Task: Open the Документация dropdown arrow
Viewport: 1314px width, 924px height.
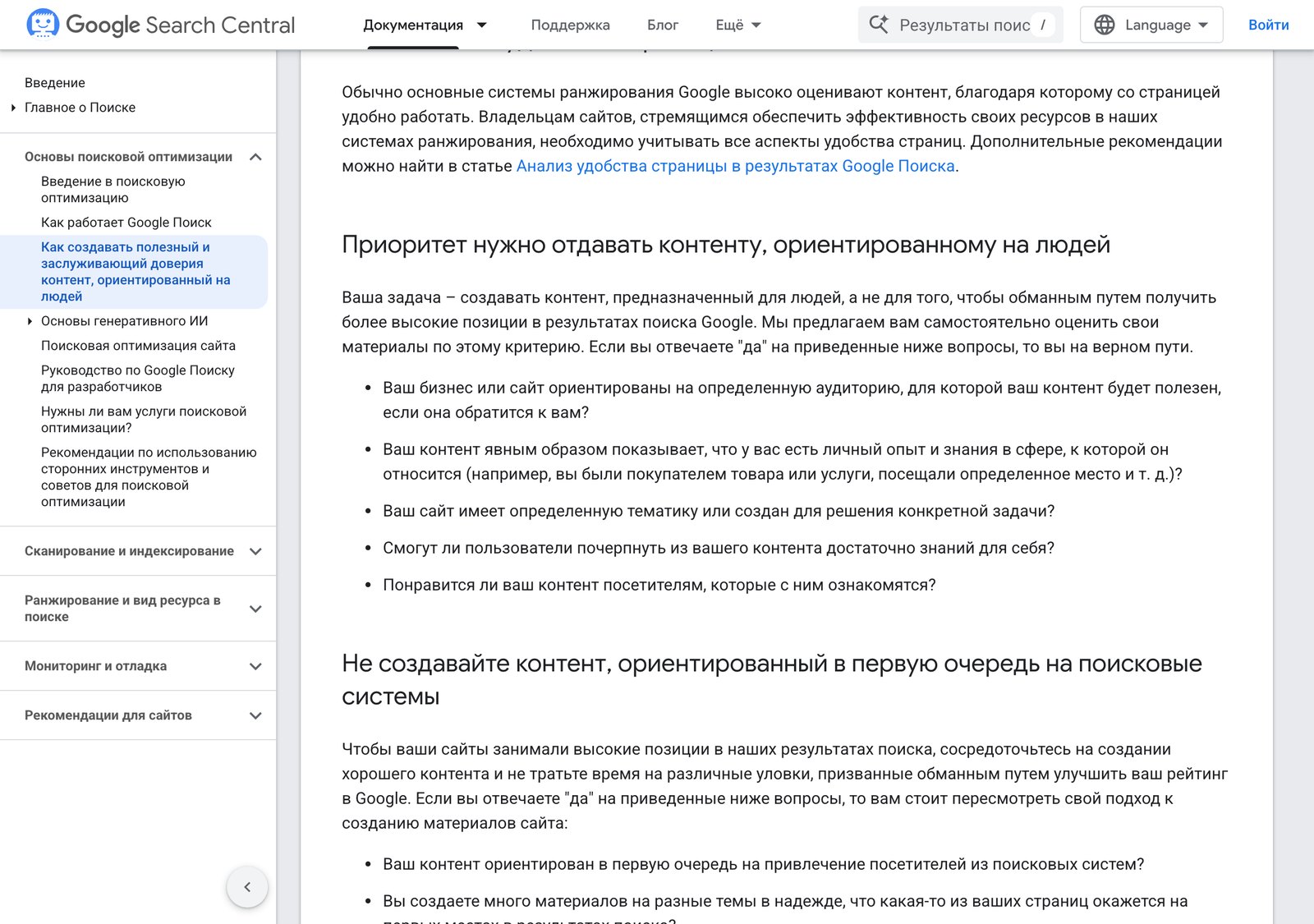Action: click(x=482, y=25)
